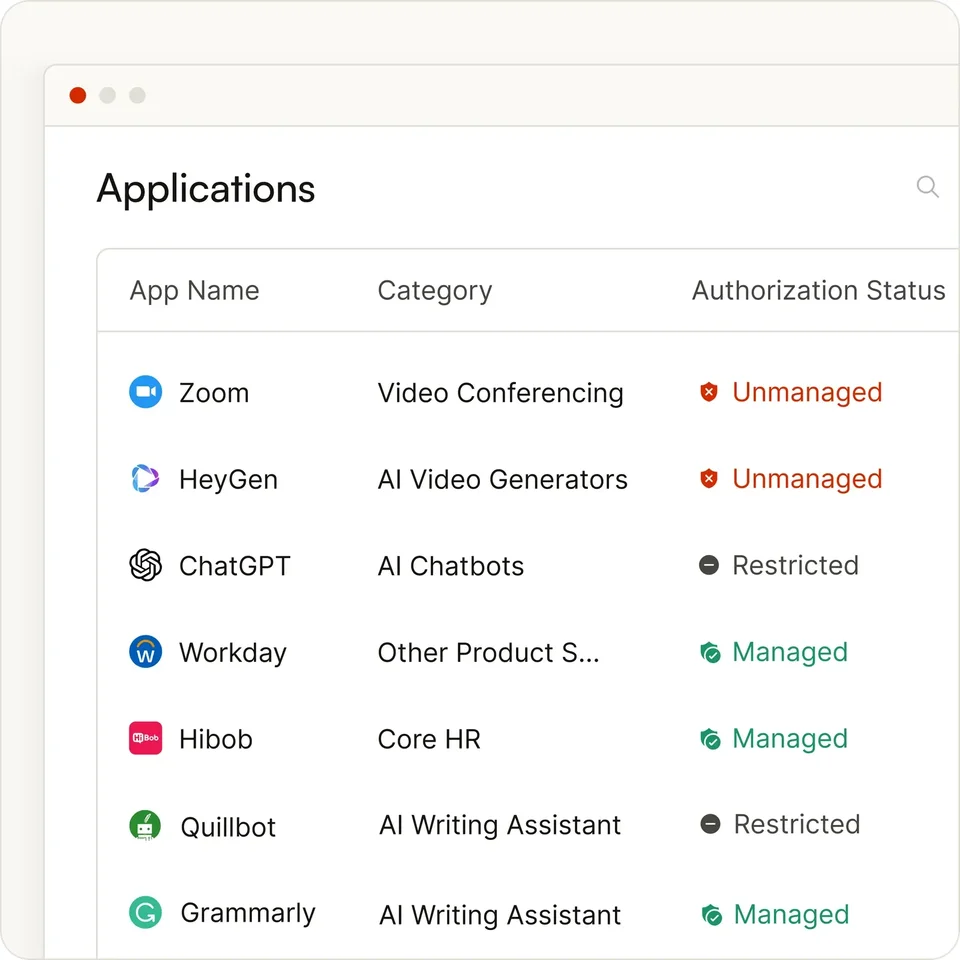Select the Quillbot app name

(x=228, y=827)
